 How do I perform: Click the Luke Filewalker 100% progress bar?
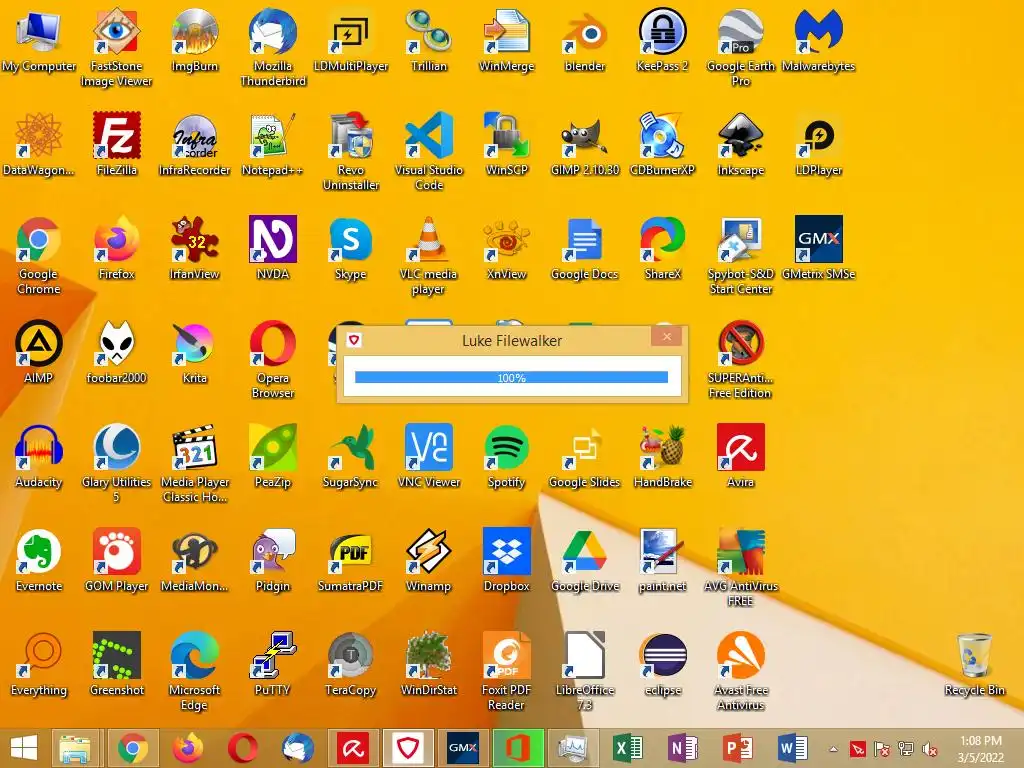tap(511, 377)
